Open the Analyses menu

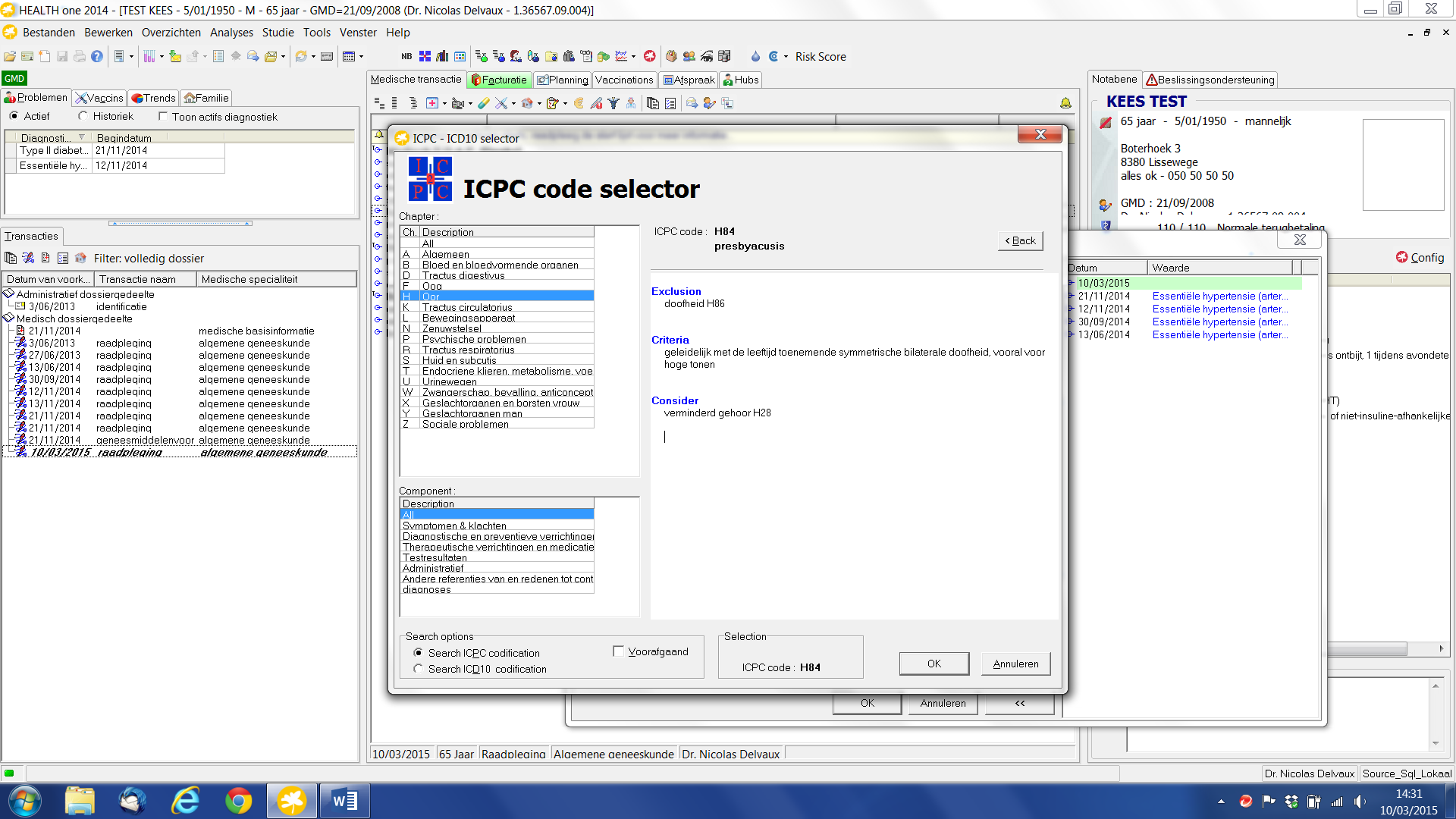pos(231,33)
